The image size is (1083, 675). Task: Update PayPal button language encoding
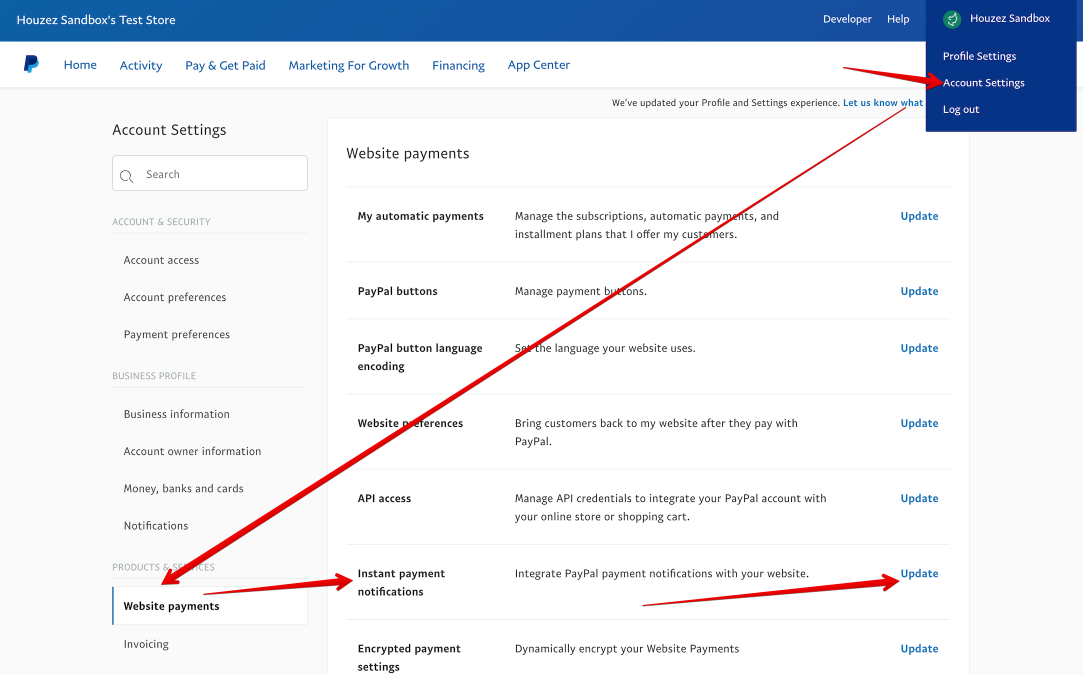click(x=919, y=348)
